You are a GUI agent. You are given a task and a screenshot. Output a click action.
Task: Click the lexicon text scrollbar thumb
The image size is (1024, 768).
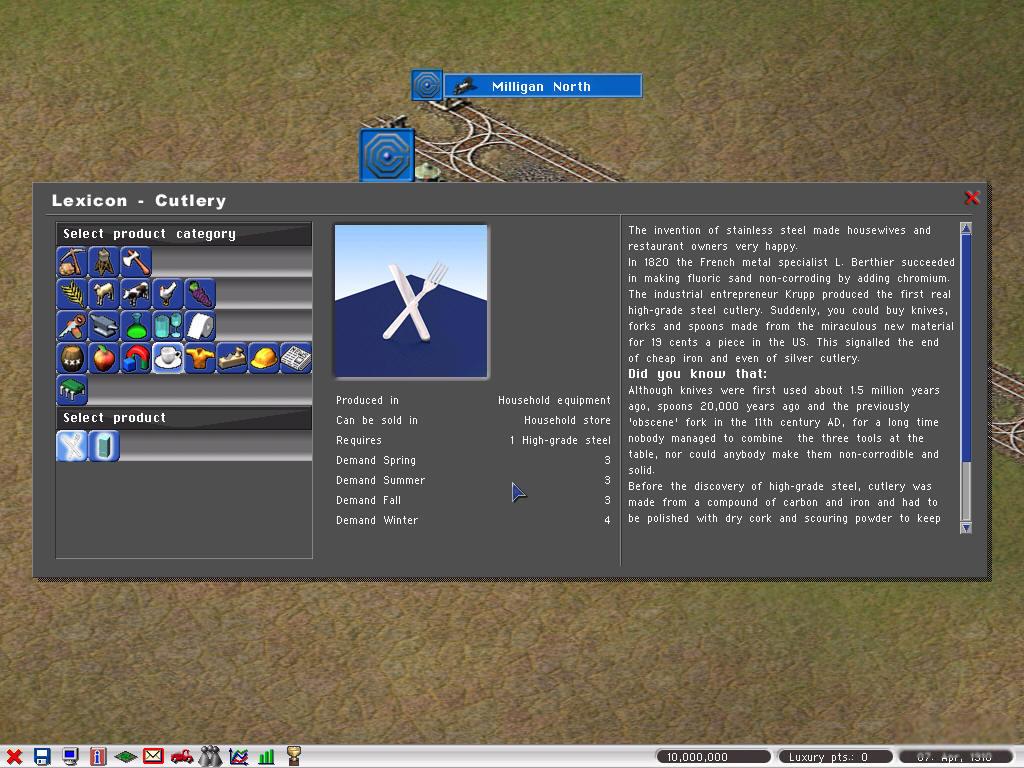[966, 347]
